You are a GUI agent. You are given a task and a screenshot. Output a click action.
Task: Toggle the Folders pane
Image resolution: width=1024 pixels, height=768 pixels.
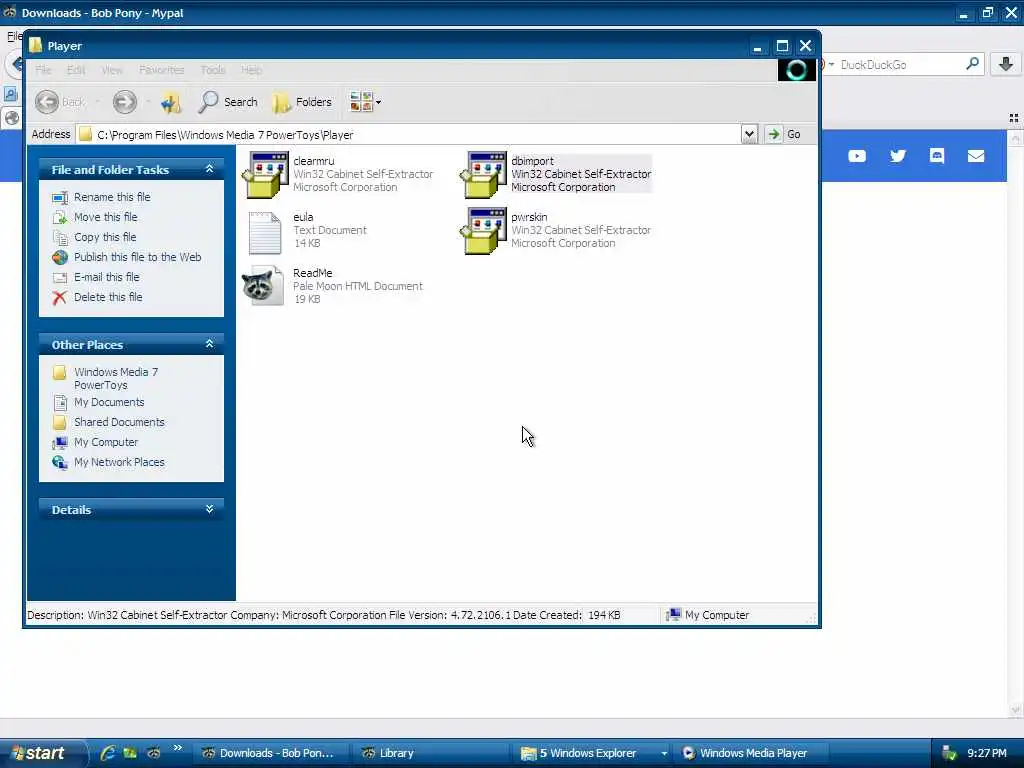[302, 102]
